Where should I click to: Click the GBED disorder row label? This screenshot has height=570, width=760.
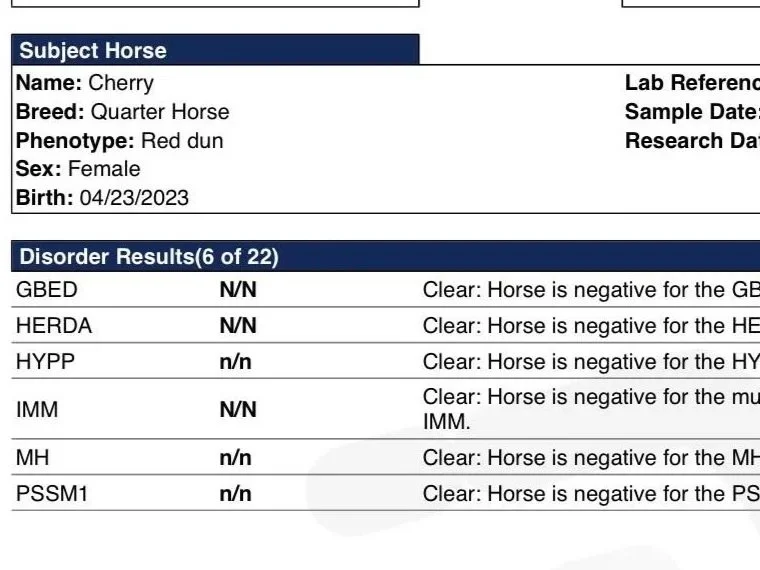point(47,290)
